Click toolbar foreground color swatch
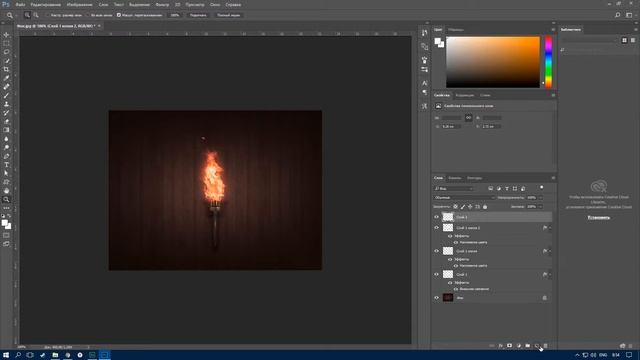Image resolution: width=640 pixels, height=360 pixels. (x=4, y=223)
